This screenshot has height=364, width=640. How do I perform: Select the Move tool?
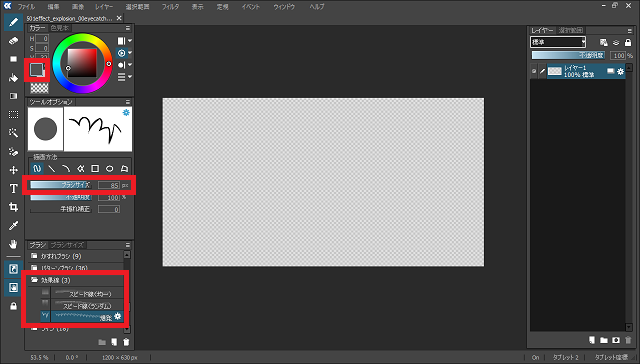(13, 170)
